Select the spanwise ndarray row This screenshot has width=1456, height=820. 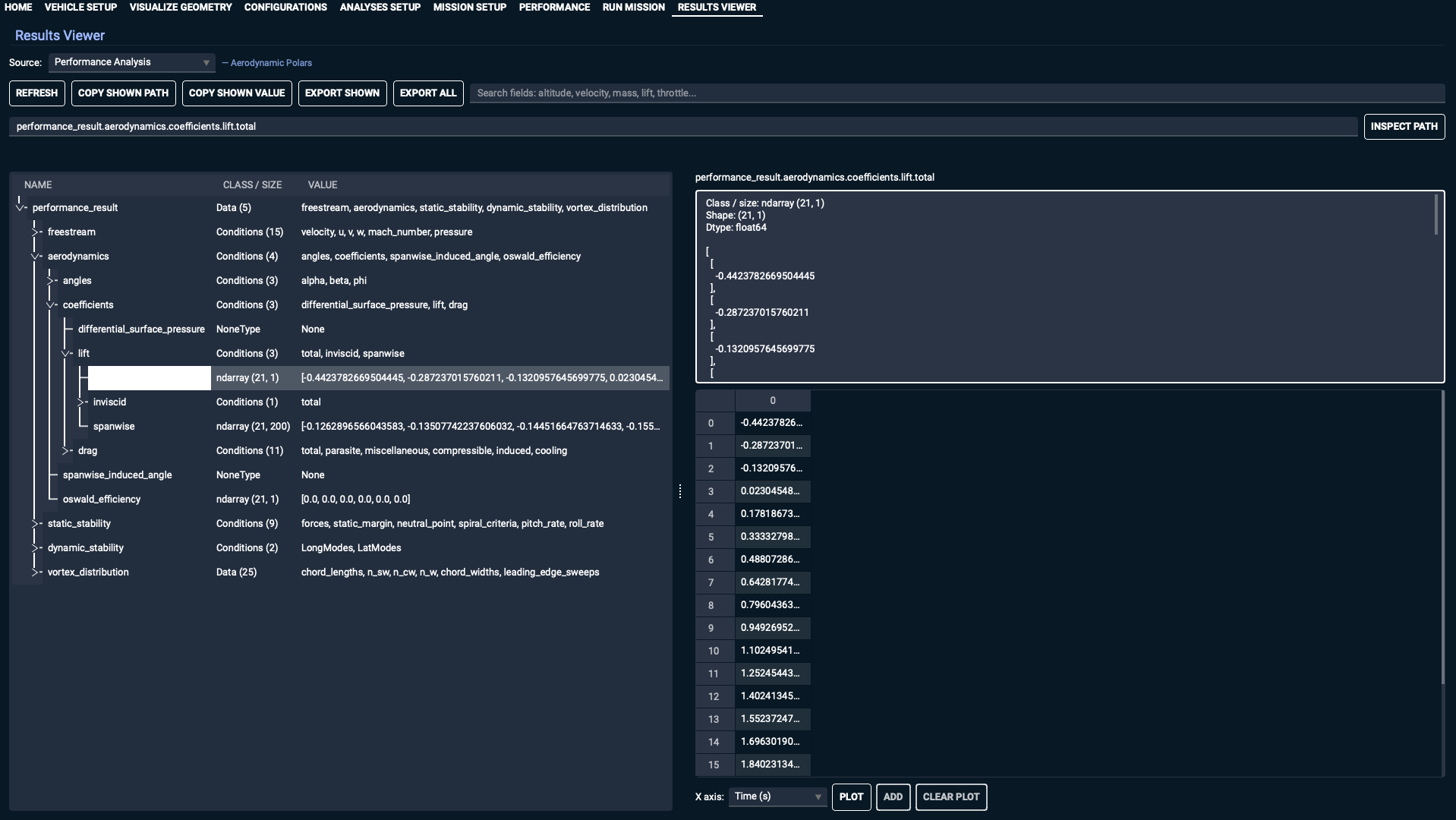click(340, 426)
